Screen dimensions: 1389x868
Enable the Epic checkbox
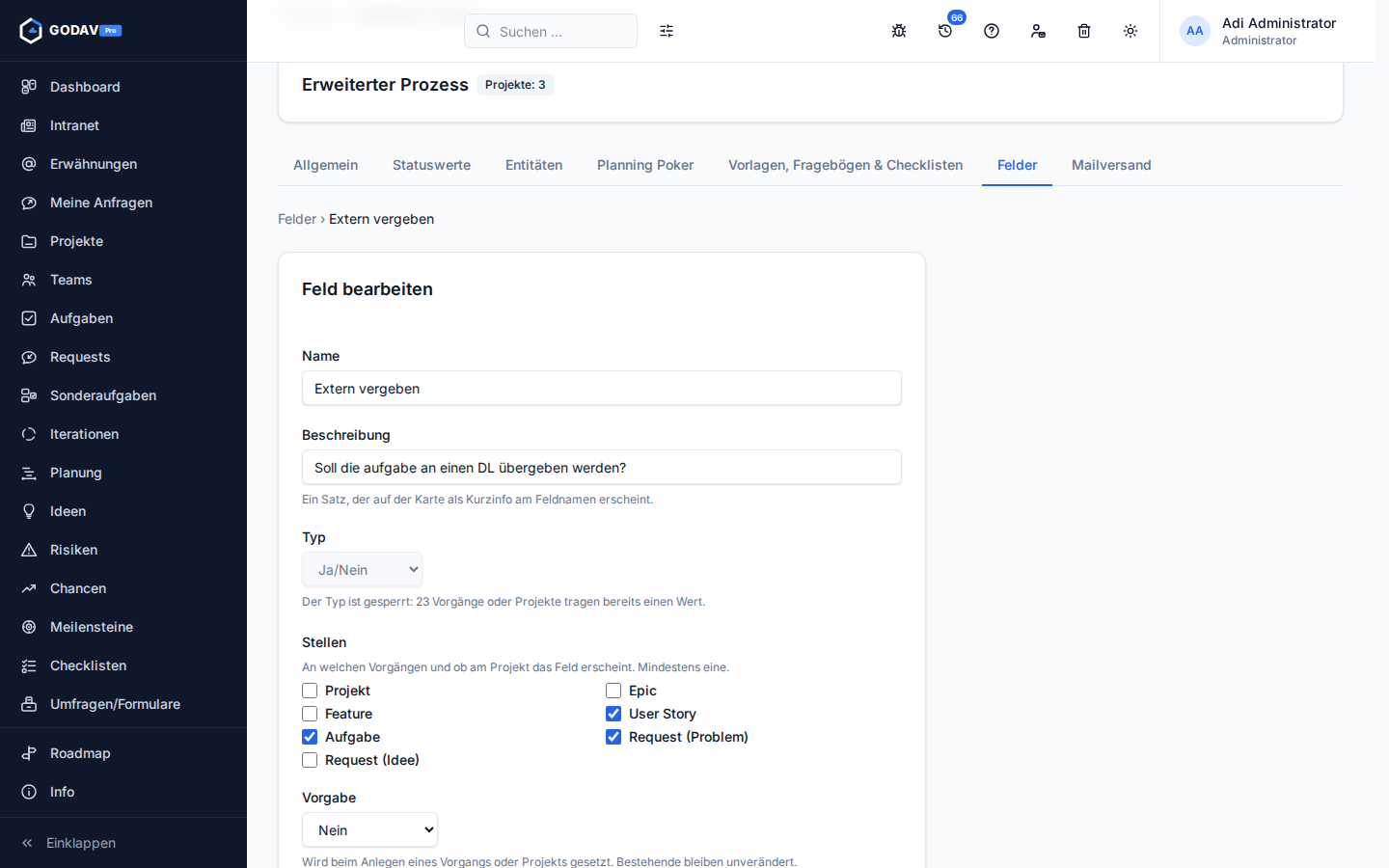pyautogui.click(x=613, y=691)
